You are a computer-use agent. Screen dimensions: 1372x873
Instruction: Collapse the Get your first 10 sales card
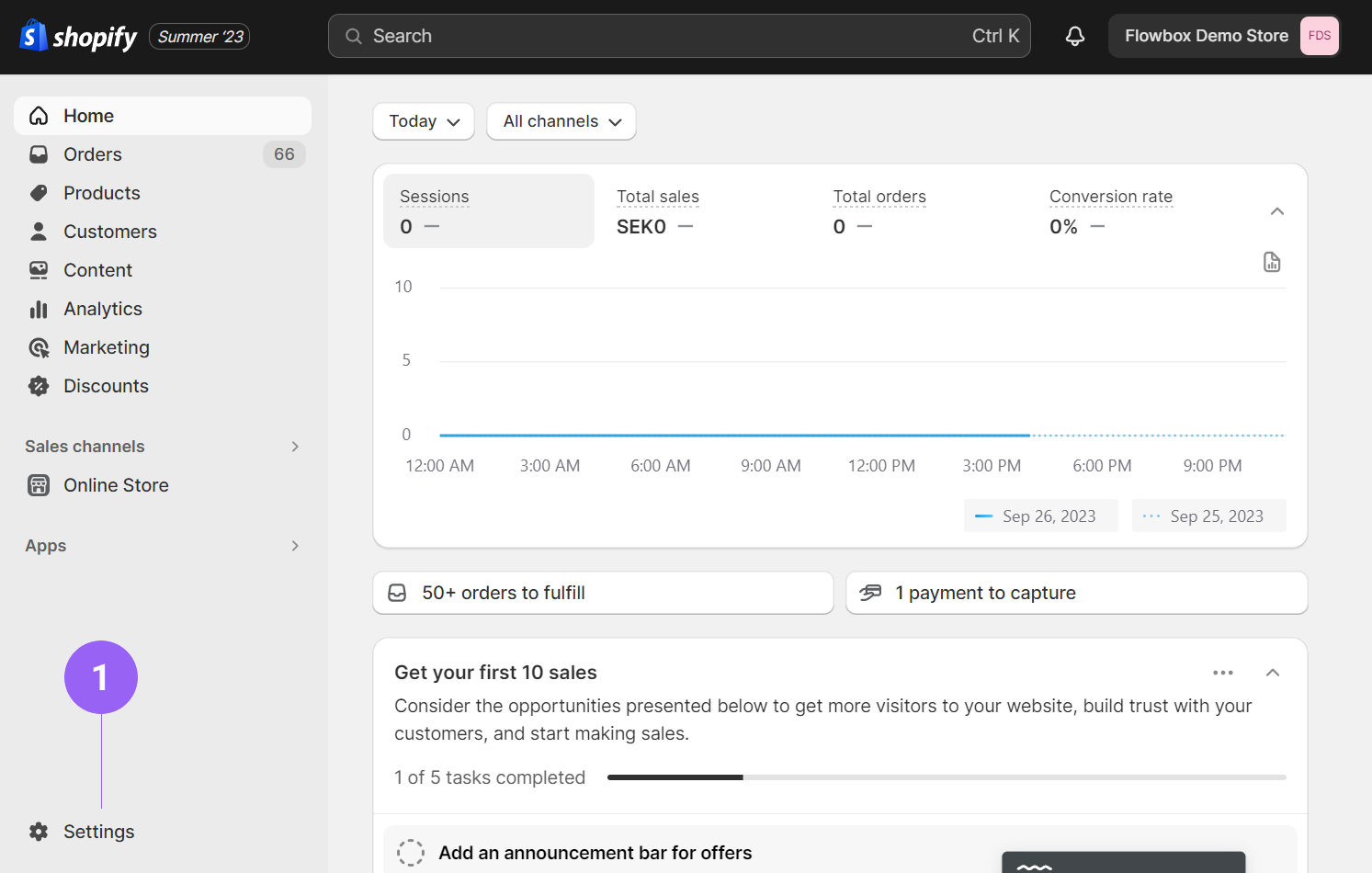tap(1273, 673)
